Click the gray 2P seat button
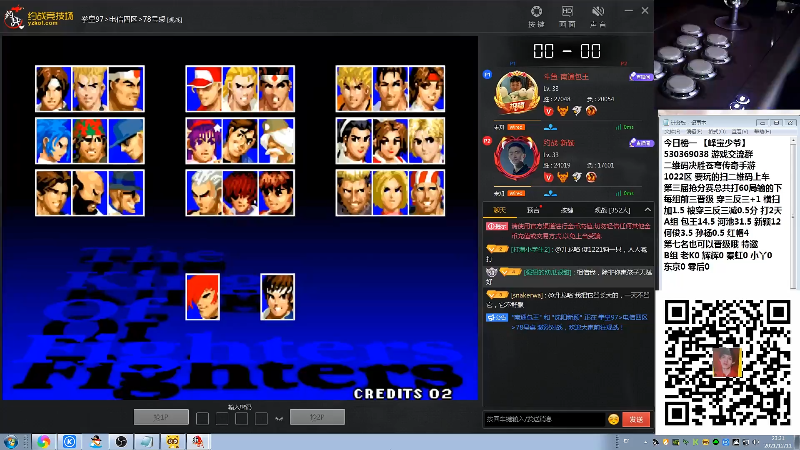The image size is (800, 450). pos(317,417)
